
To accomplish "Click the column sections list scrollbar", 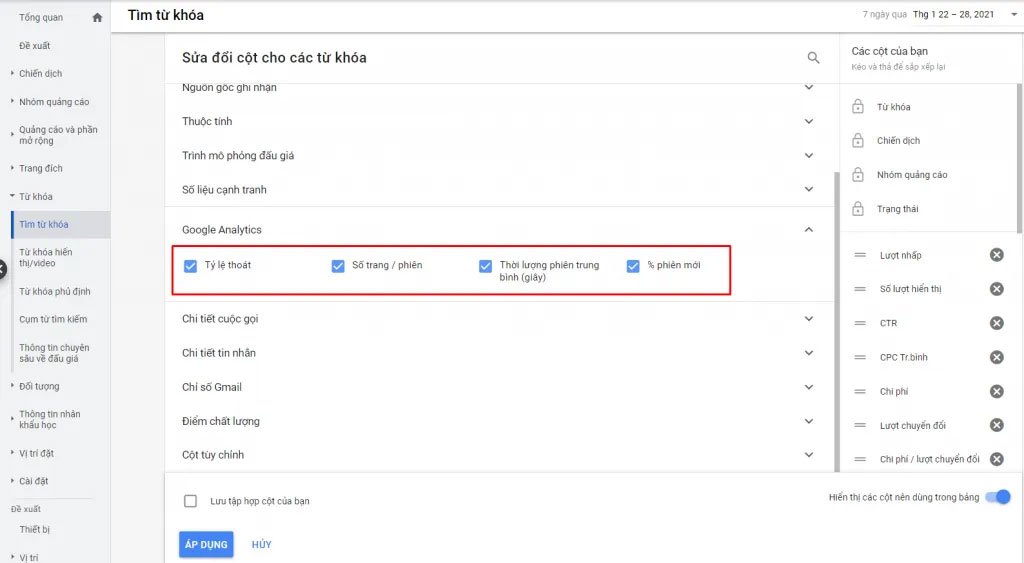I will (x=837, y=321).
